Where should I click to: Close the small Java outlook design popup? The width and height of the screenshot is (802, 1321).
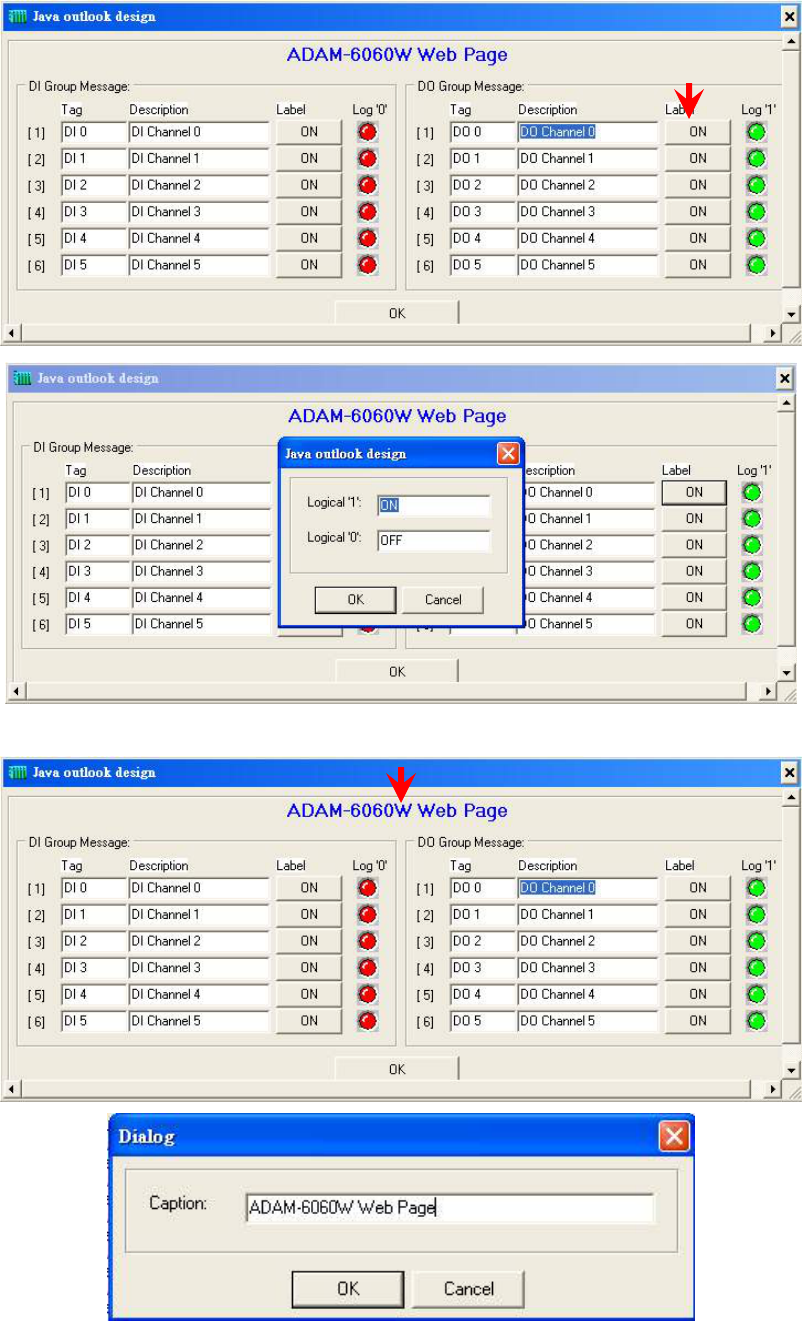tap(508, 453)
